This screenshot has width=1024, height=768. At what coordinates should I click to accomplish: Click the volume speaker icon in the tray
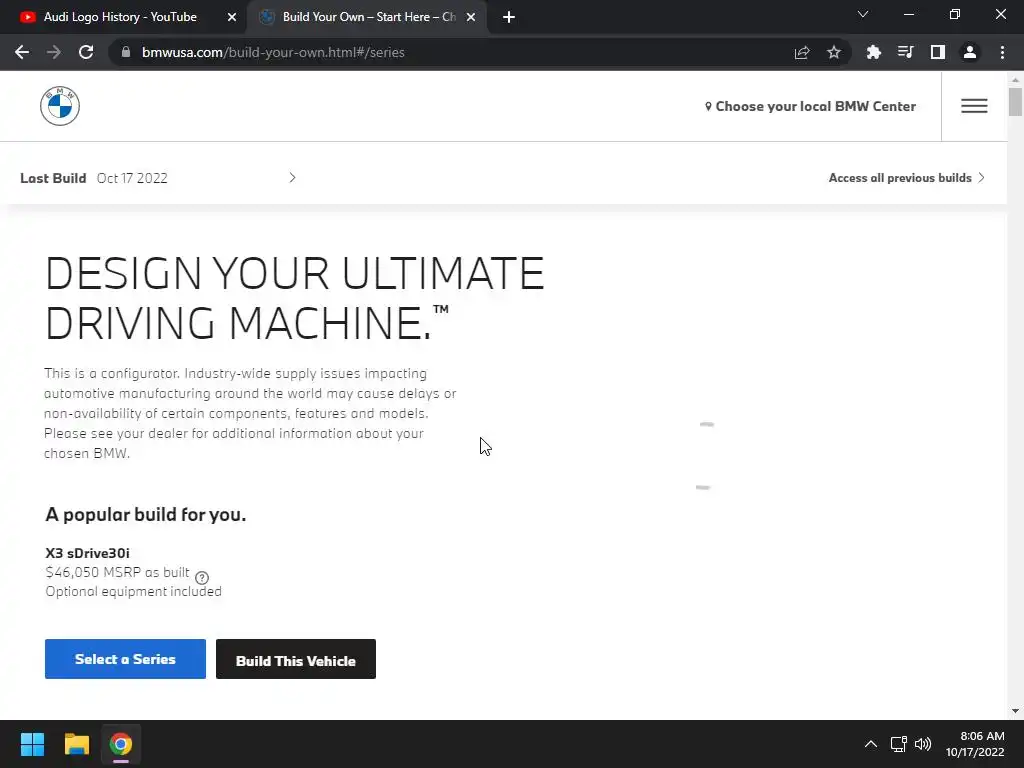click(x=923, y=744)
